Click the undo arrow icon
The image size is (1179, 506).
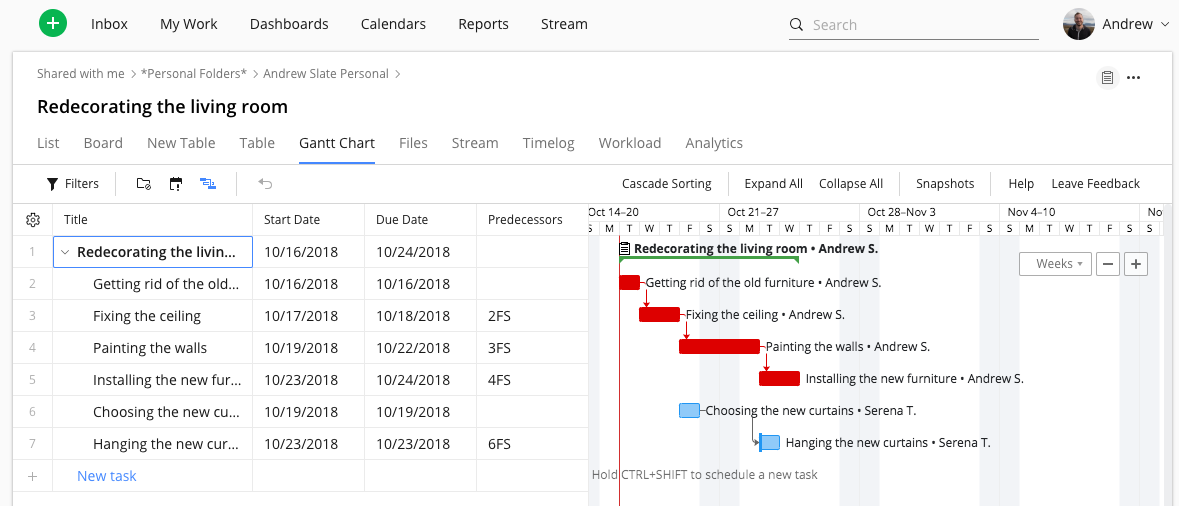pos(265,184)
